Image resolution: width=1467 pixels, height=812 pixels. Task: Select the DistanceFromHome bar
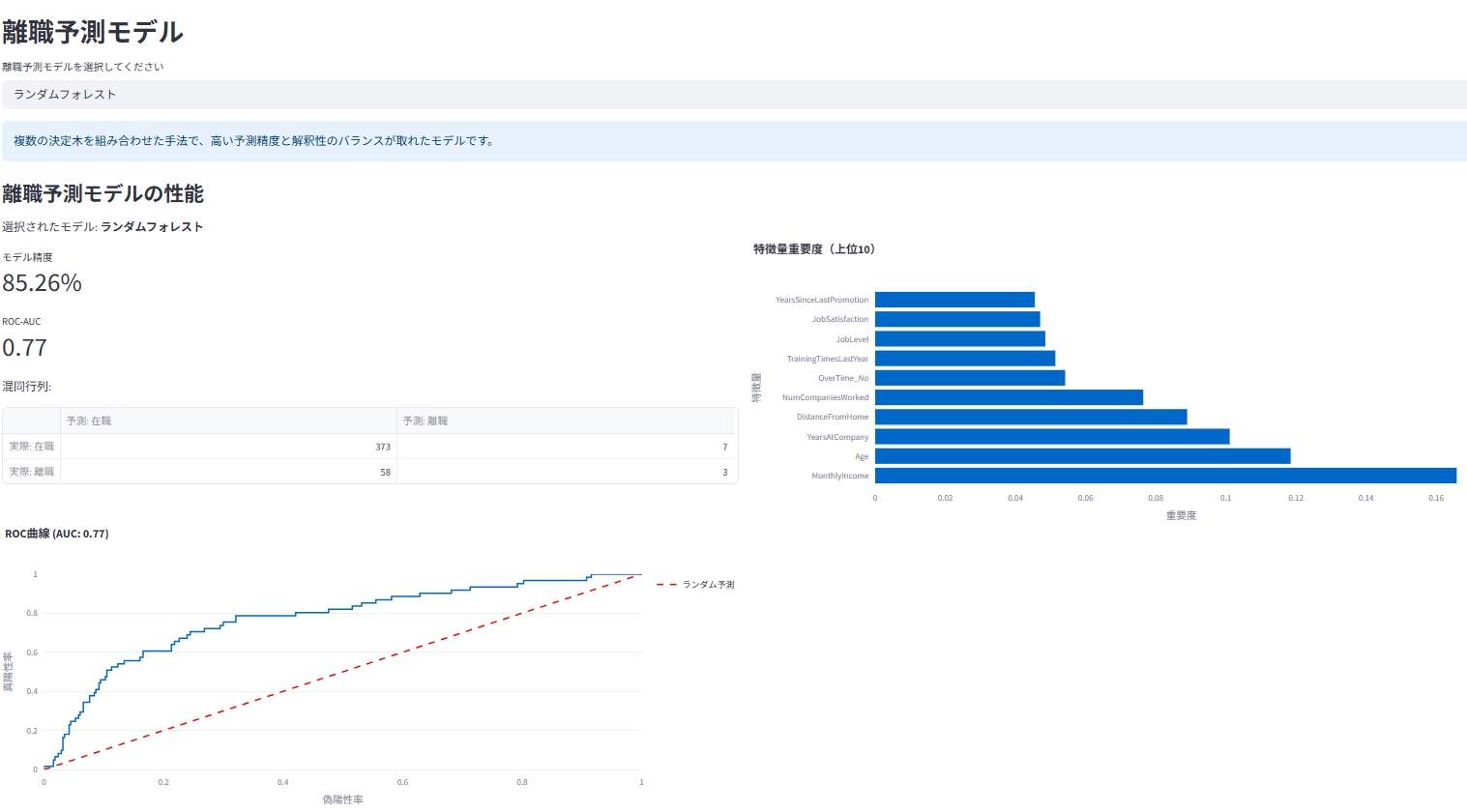click(1031, 417)
